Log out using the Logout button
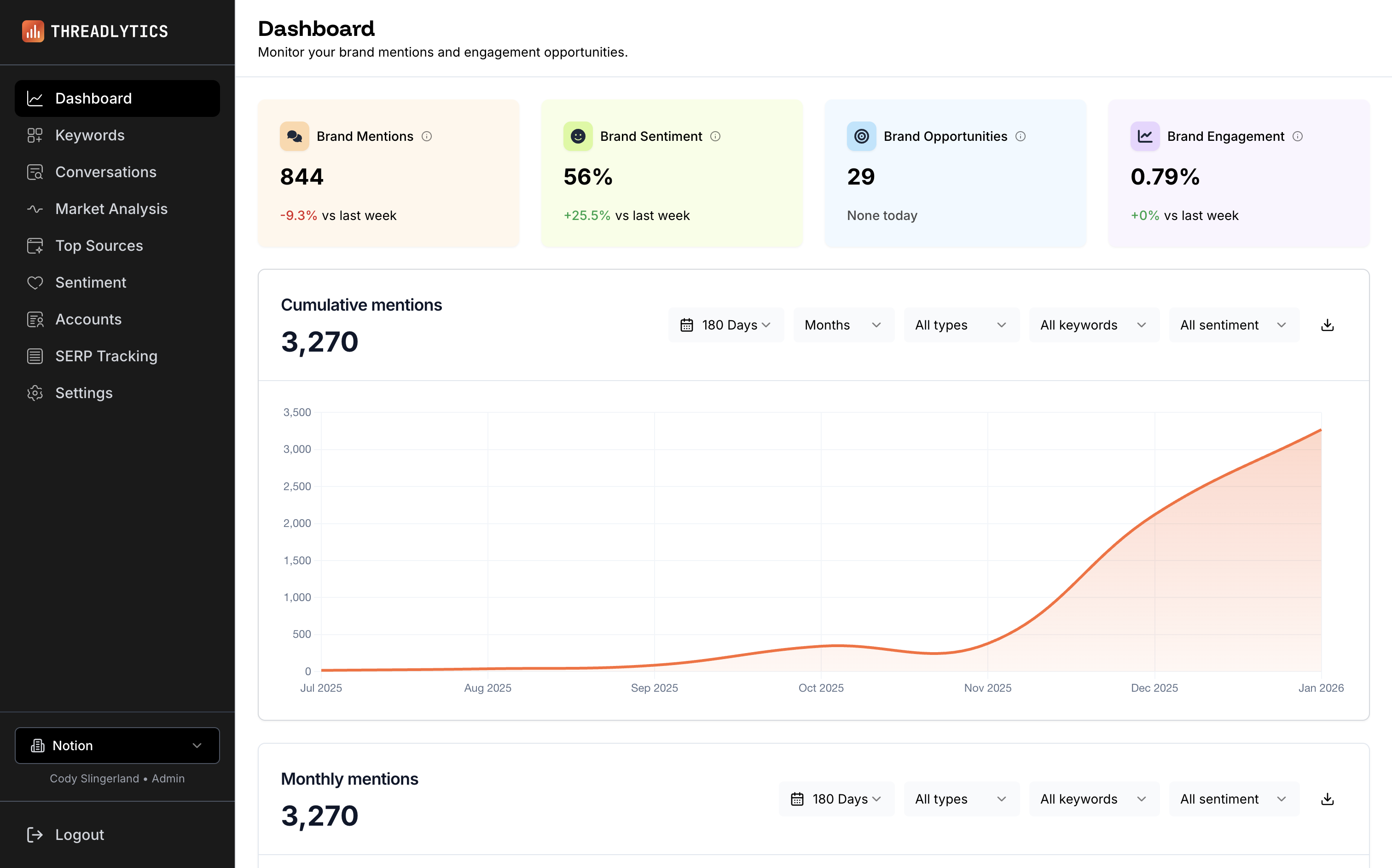The height and width of the screenshot is (868, 1392). point(79,835)
